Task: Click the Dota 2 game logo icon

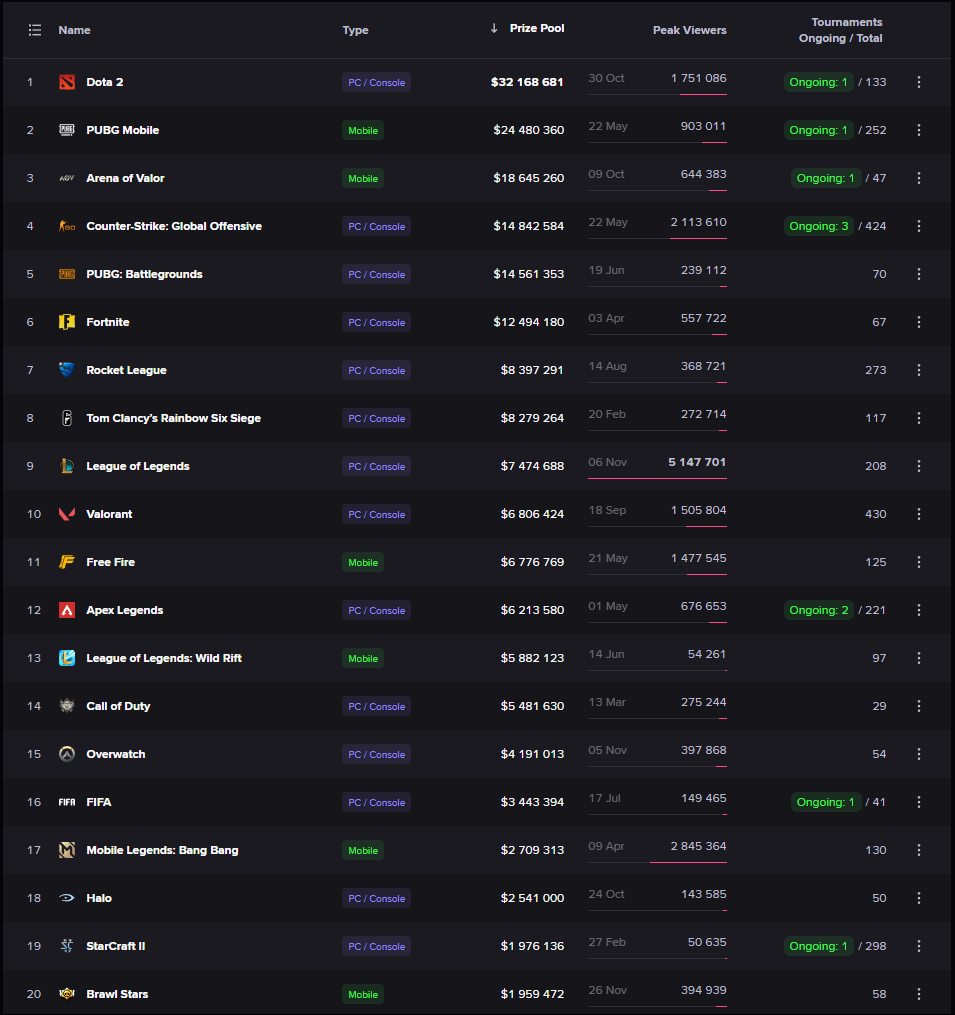Action: tap(67, 82)
